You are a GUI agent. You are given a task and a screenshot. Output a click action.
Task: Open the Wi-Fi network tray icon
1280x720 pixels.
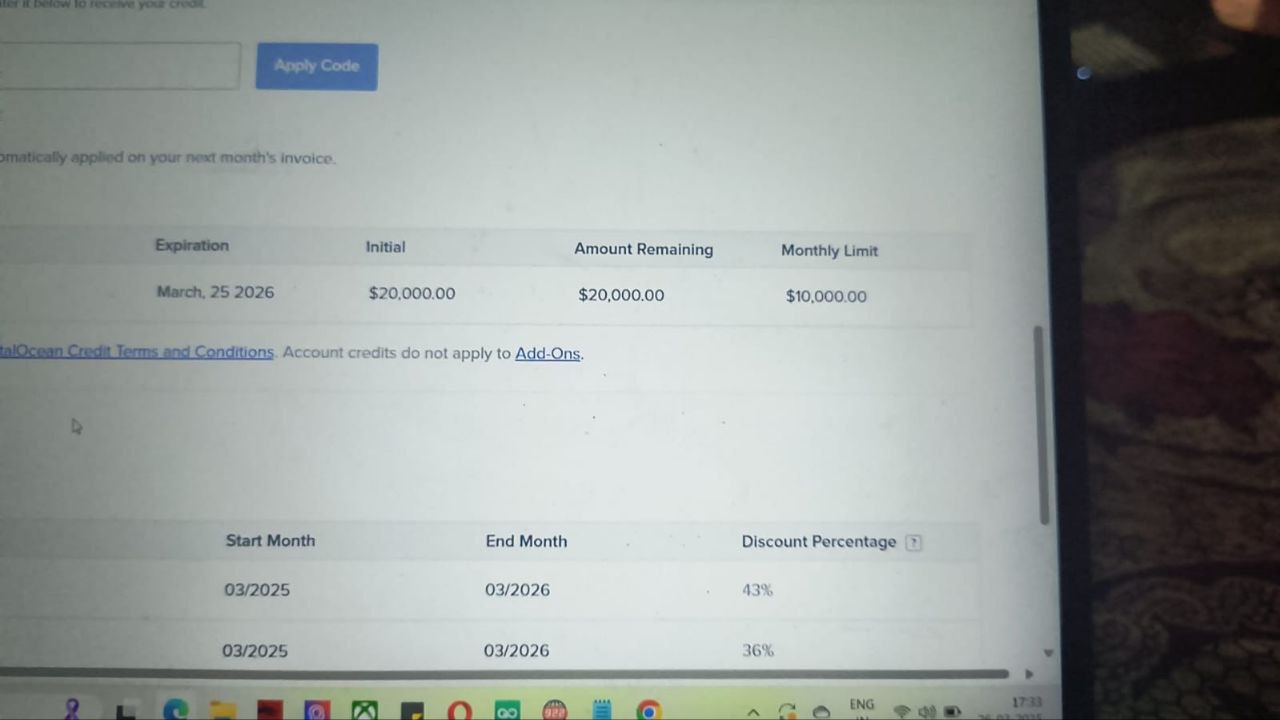901,712
